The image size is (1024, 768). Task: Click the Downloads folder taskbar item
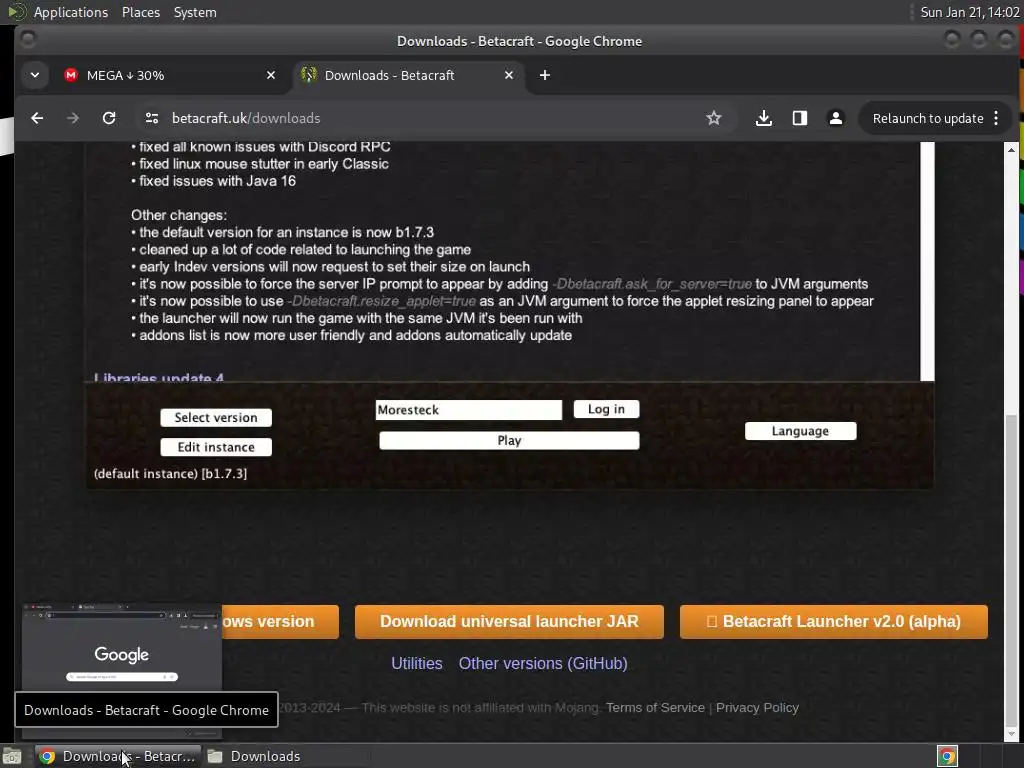click(254, 756)
